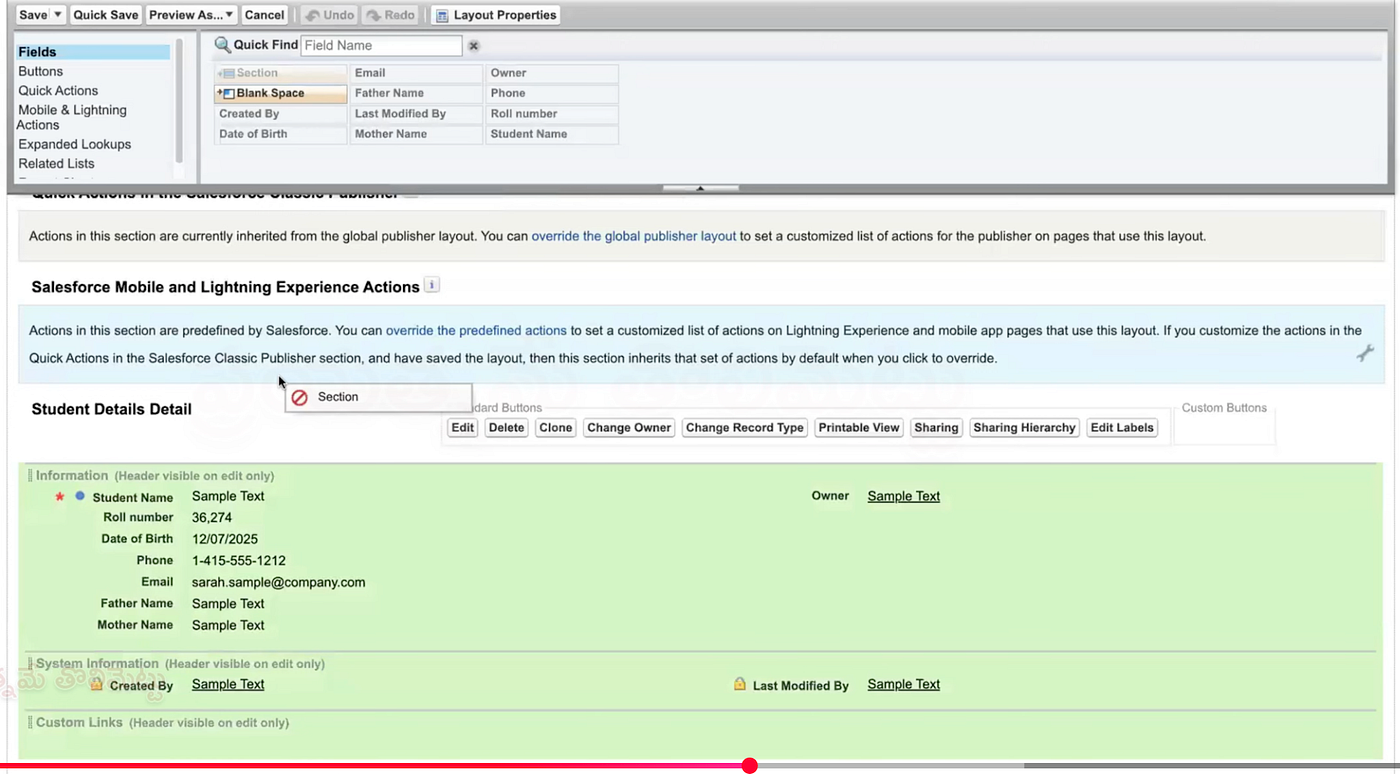
Task: Click the lock icon beside Last Modified By
Action: [x=740, y=685]
